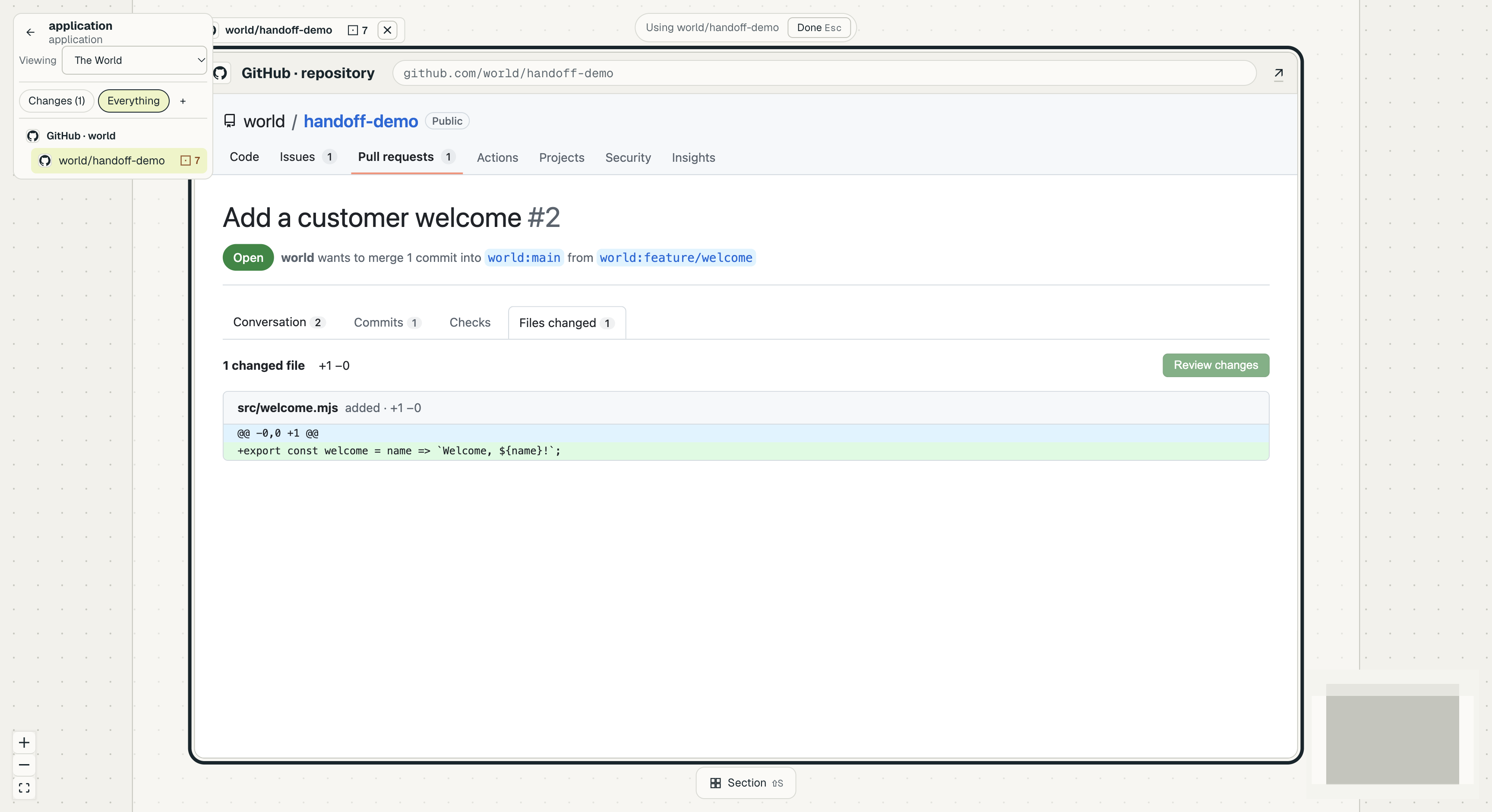Zoom in with the plus control
The width and height of the screenshot is (1492, 812).
24,743
